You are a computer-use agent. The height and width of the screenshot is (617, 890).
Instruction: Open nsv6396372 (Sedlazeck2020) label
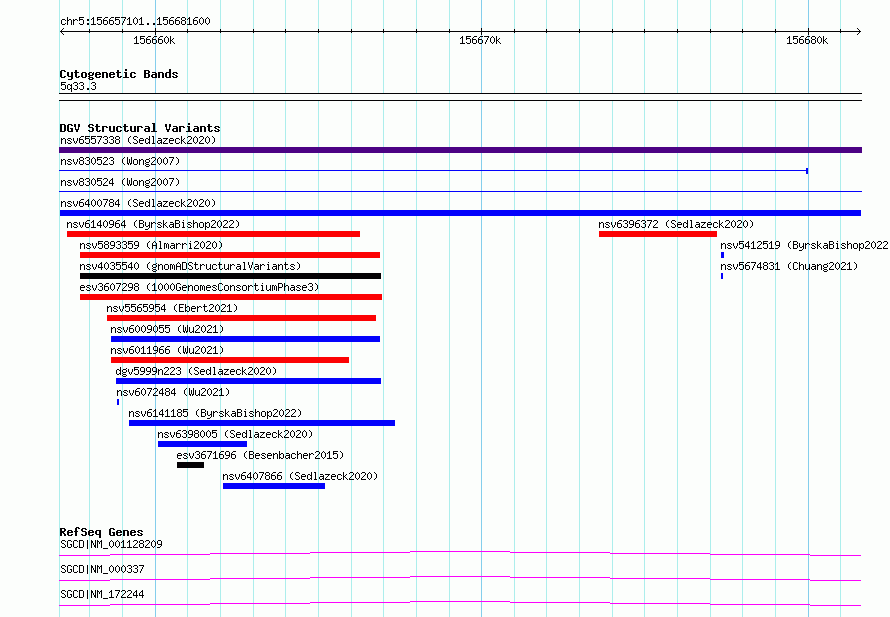pos(676,224)
